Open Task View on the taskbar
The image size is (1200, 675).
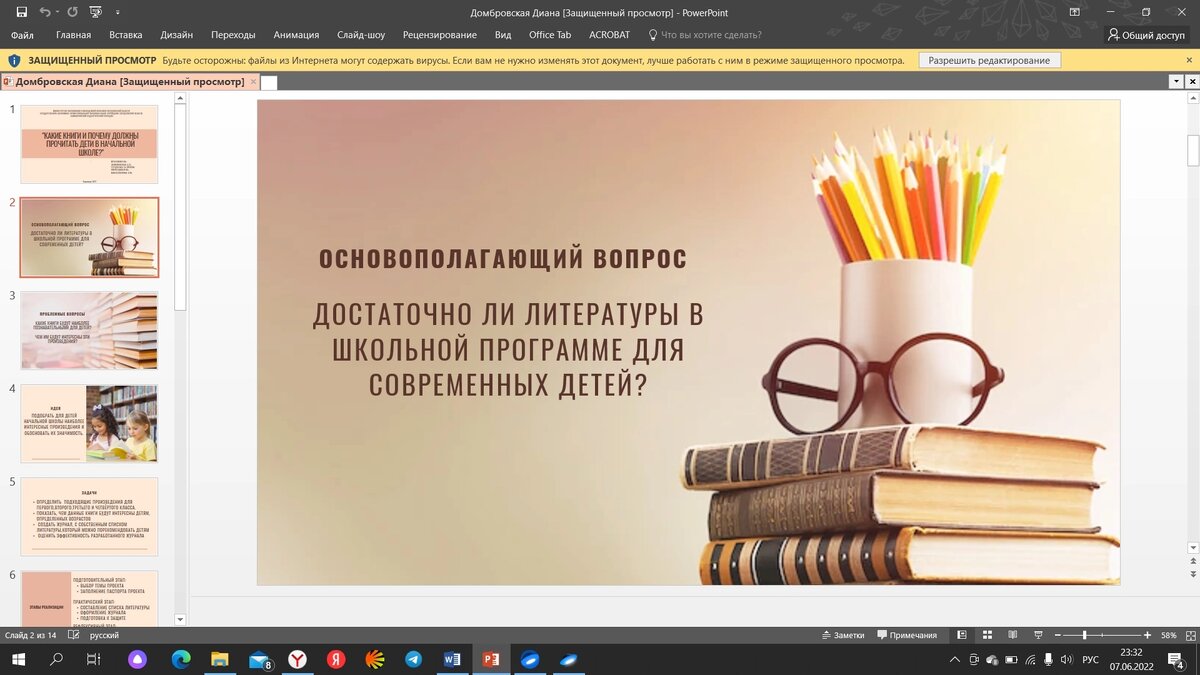(94, 659)
